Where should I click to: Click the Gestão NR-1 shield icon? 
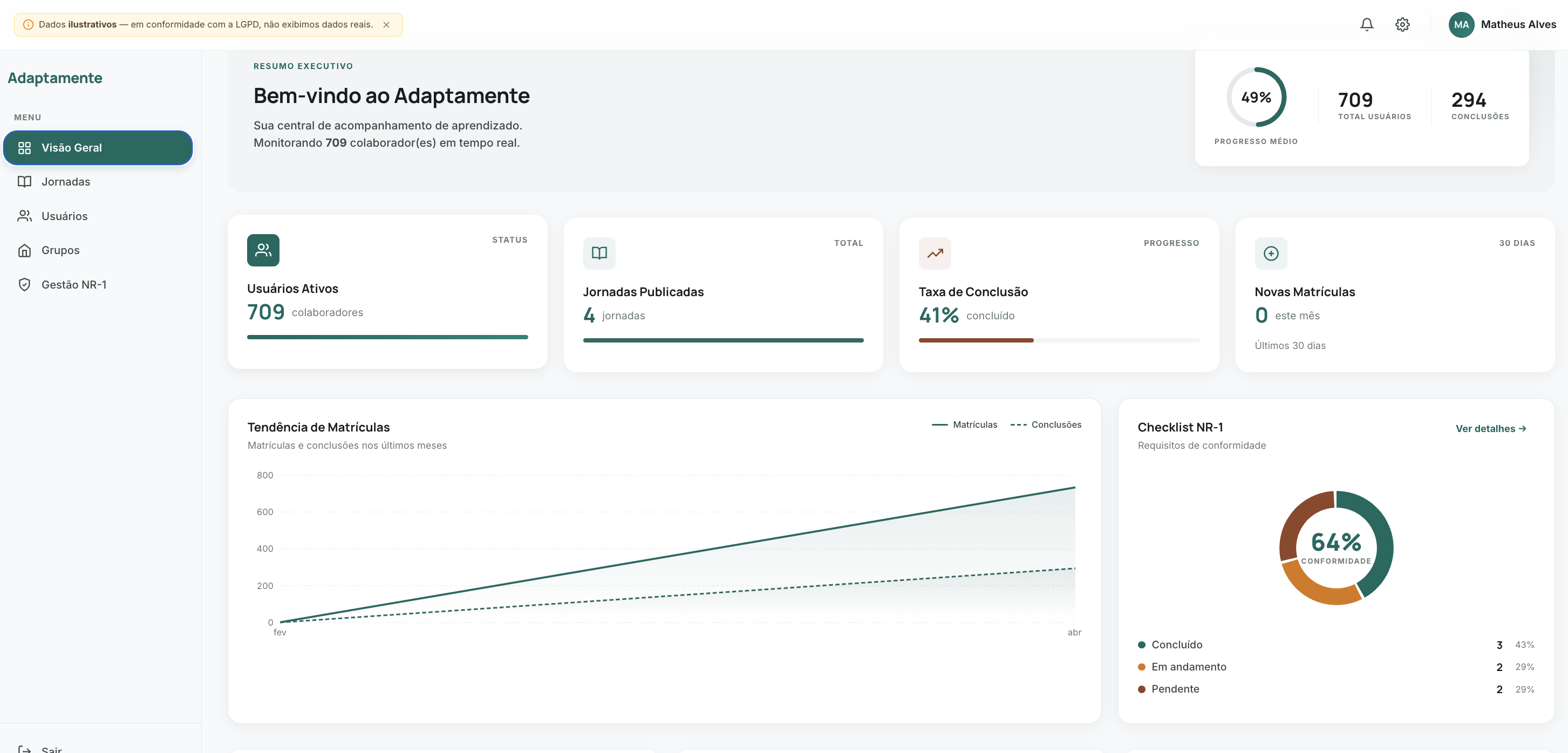24,285
